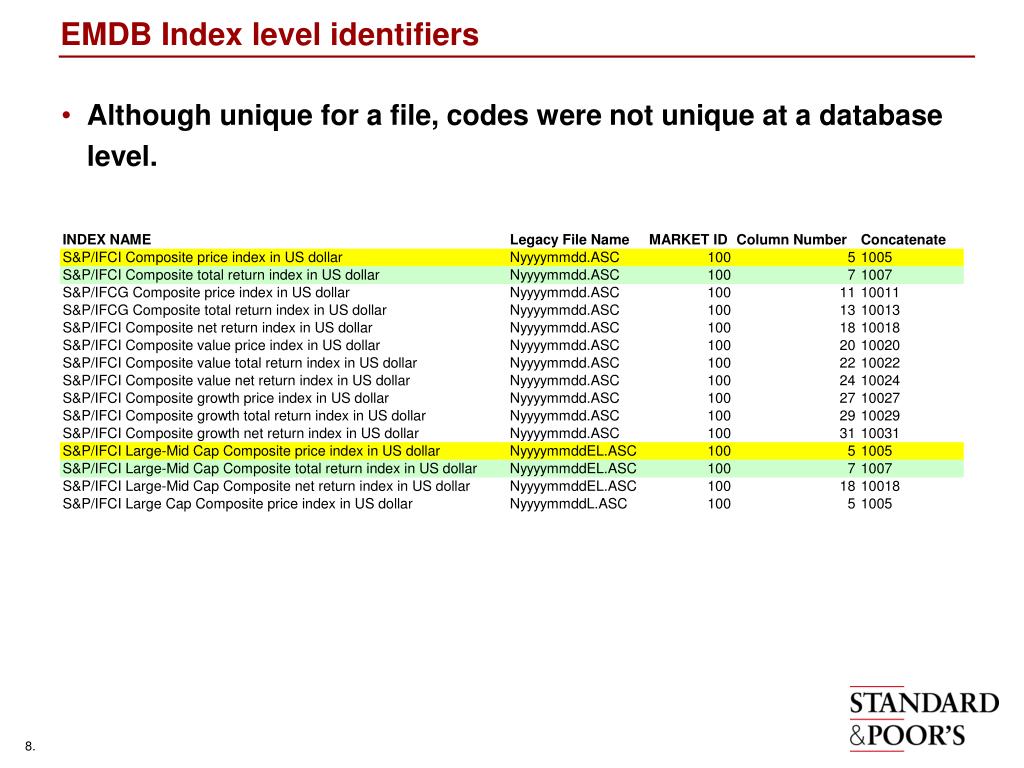Select 'S&P/IFCI Composite value price index' row name
The height and width of the screenshot is (768, 1024).
coord(221,345)
